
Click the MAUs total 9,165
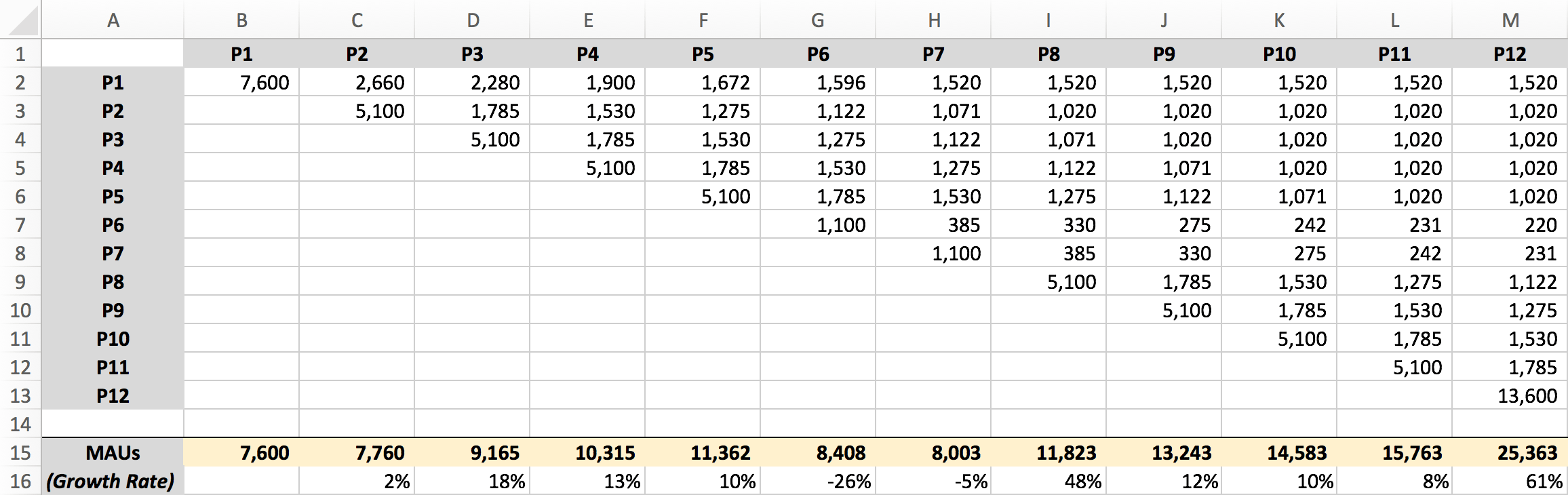coord(472,452)
